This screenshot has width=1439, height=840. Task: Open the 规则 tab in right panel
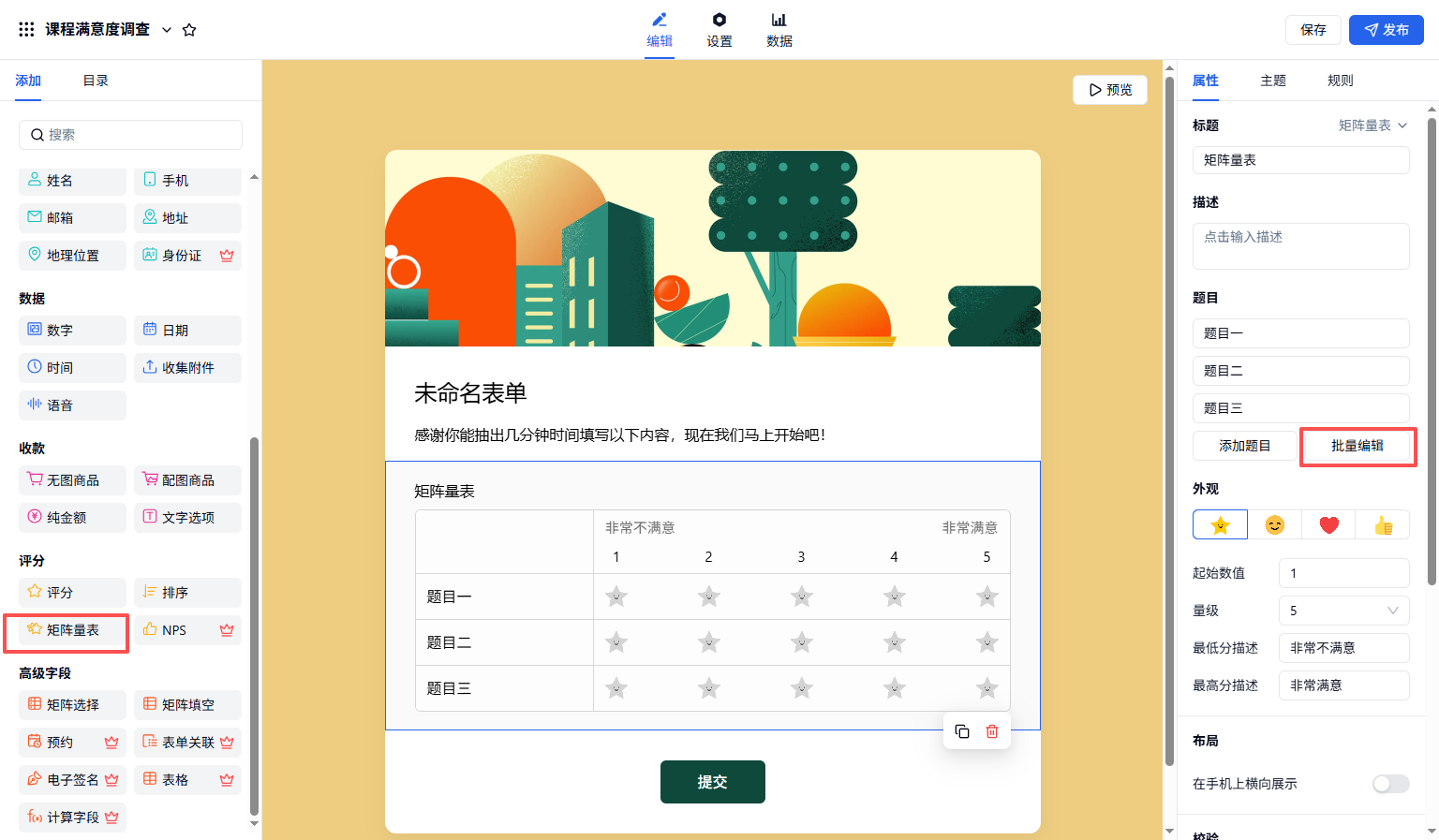1340,81
